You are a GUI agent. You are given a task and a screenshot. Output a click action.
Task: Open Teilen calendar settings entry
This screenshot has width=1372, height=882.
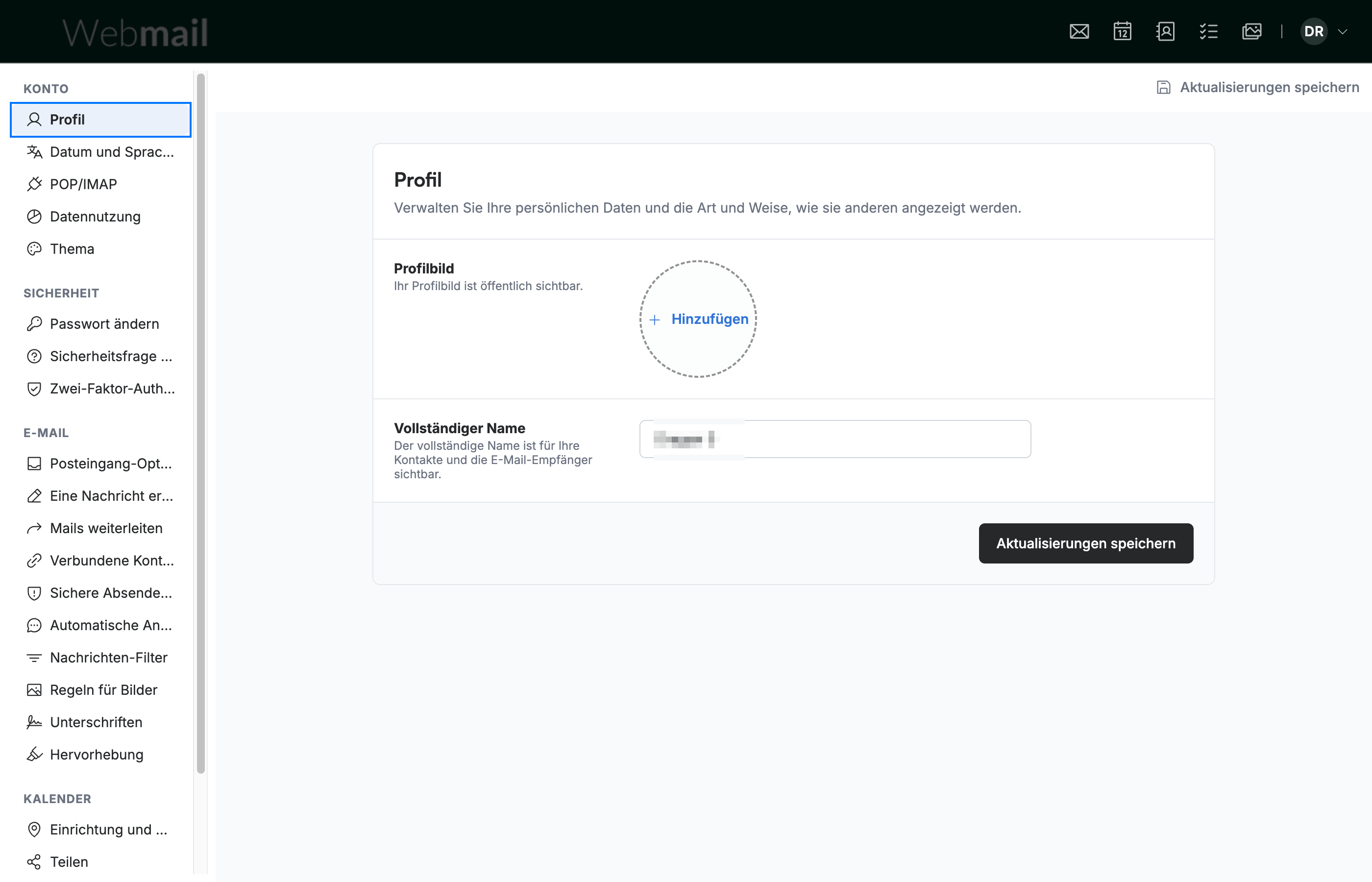pyautogui.click(x=101, y=862)
